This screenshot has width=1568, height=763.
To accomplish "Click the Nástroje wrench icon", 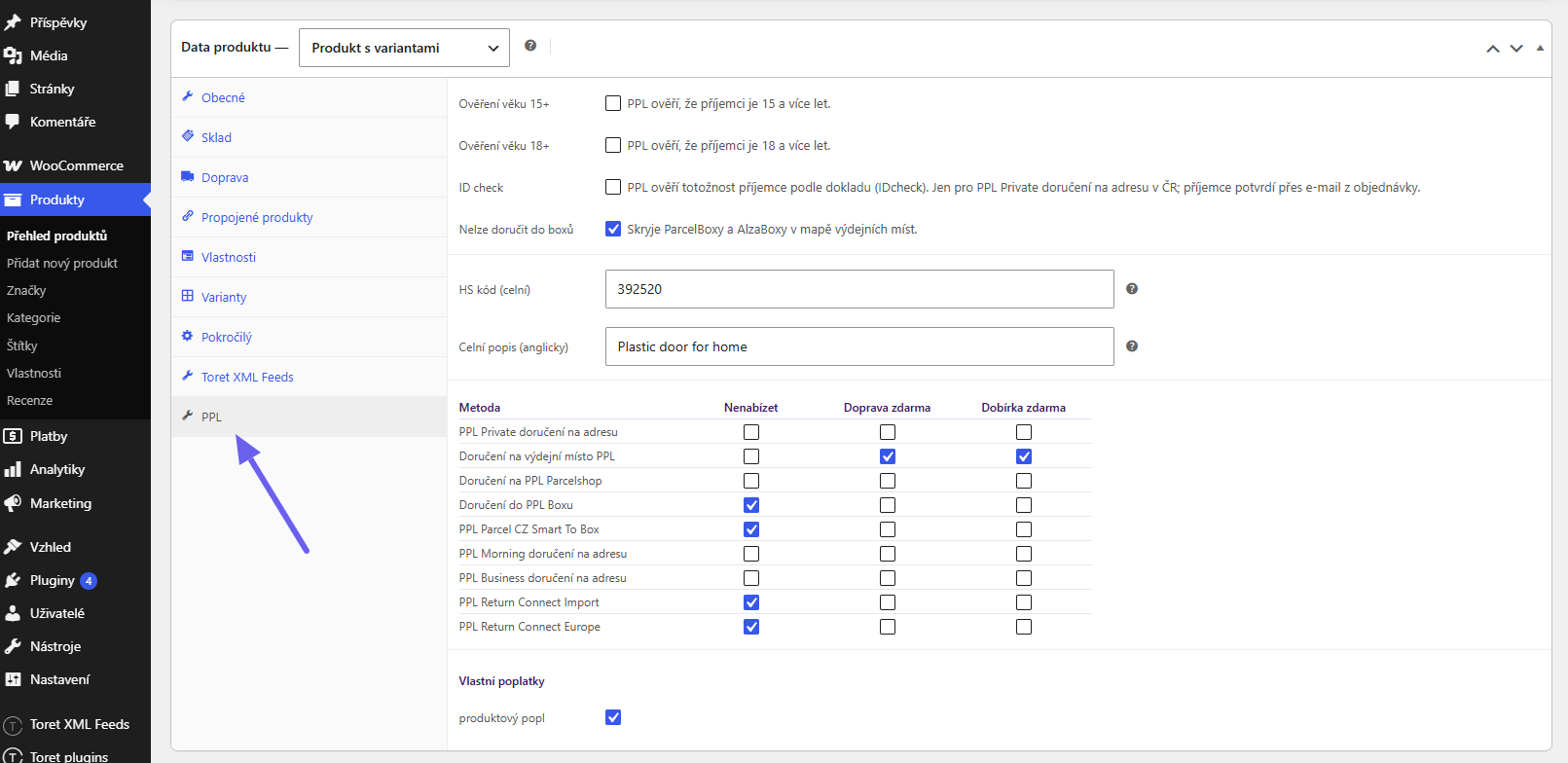I will pyautogui.click(x=13, y=646).
